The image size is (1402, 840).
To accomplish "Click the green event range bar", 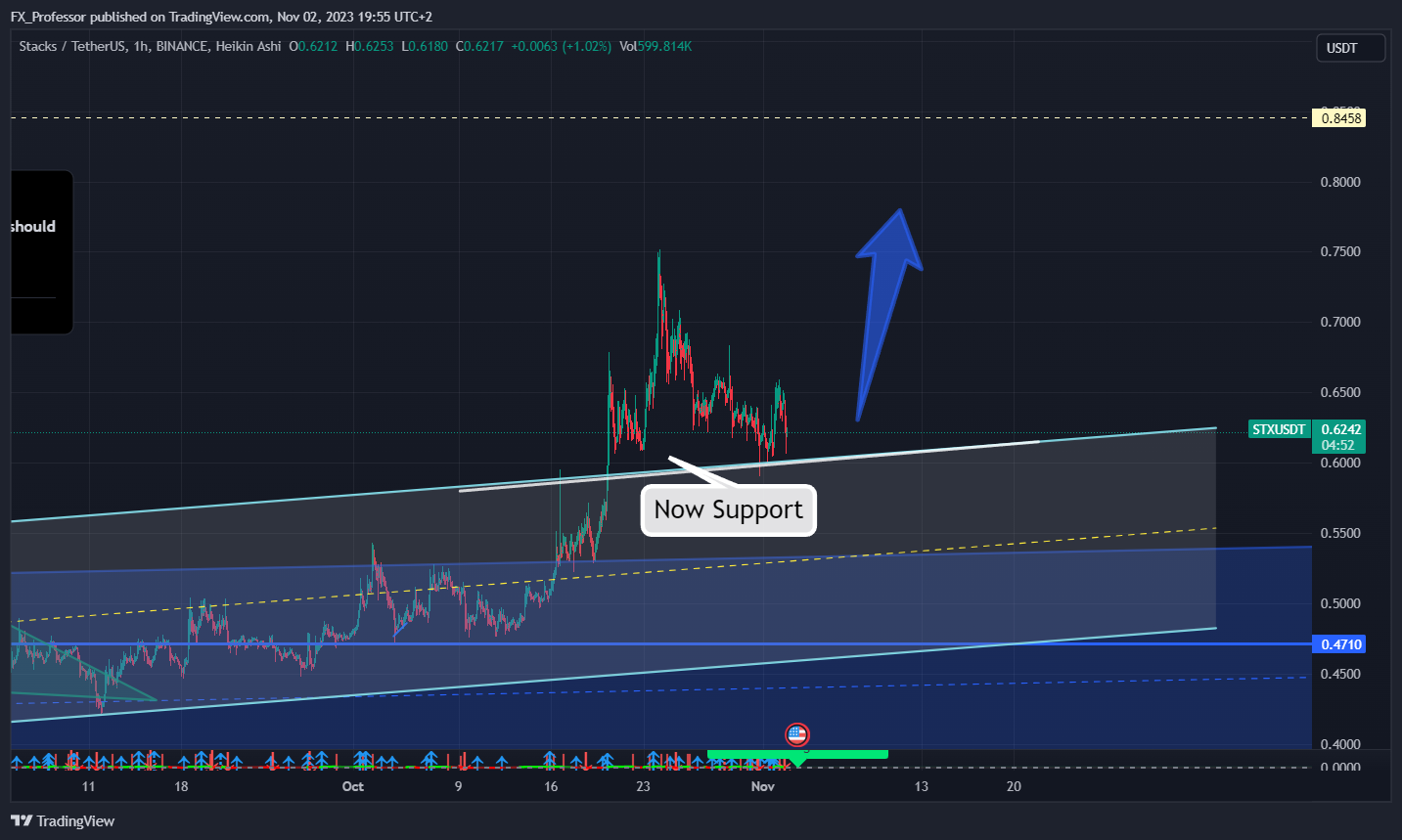I will pos(797,754).
